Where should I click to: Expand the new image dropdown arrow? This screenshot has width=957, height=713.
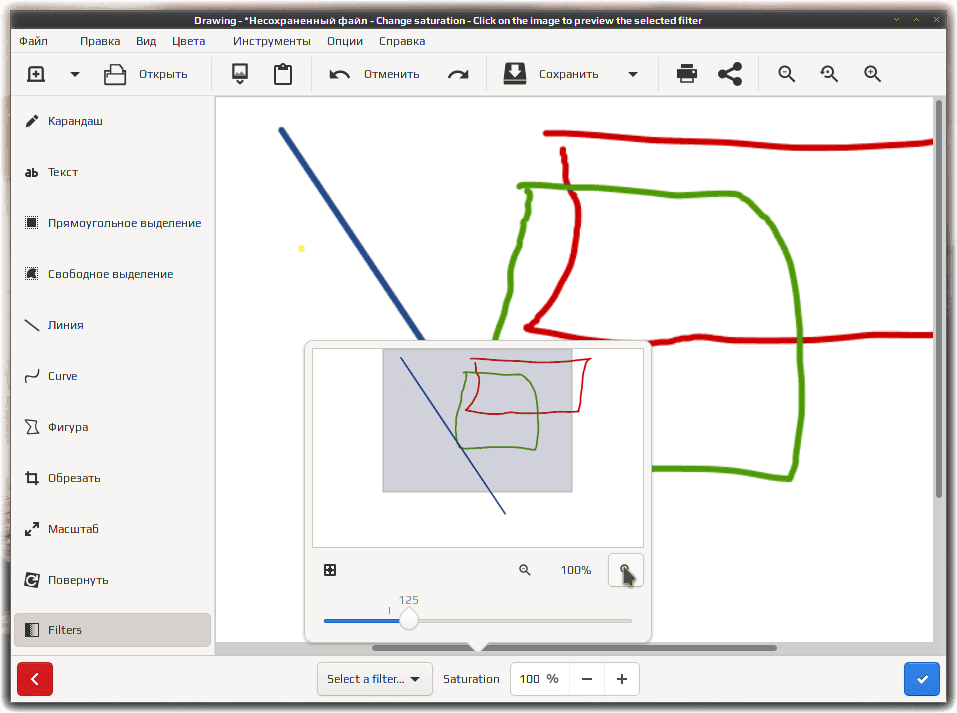(x=74, y=74)
